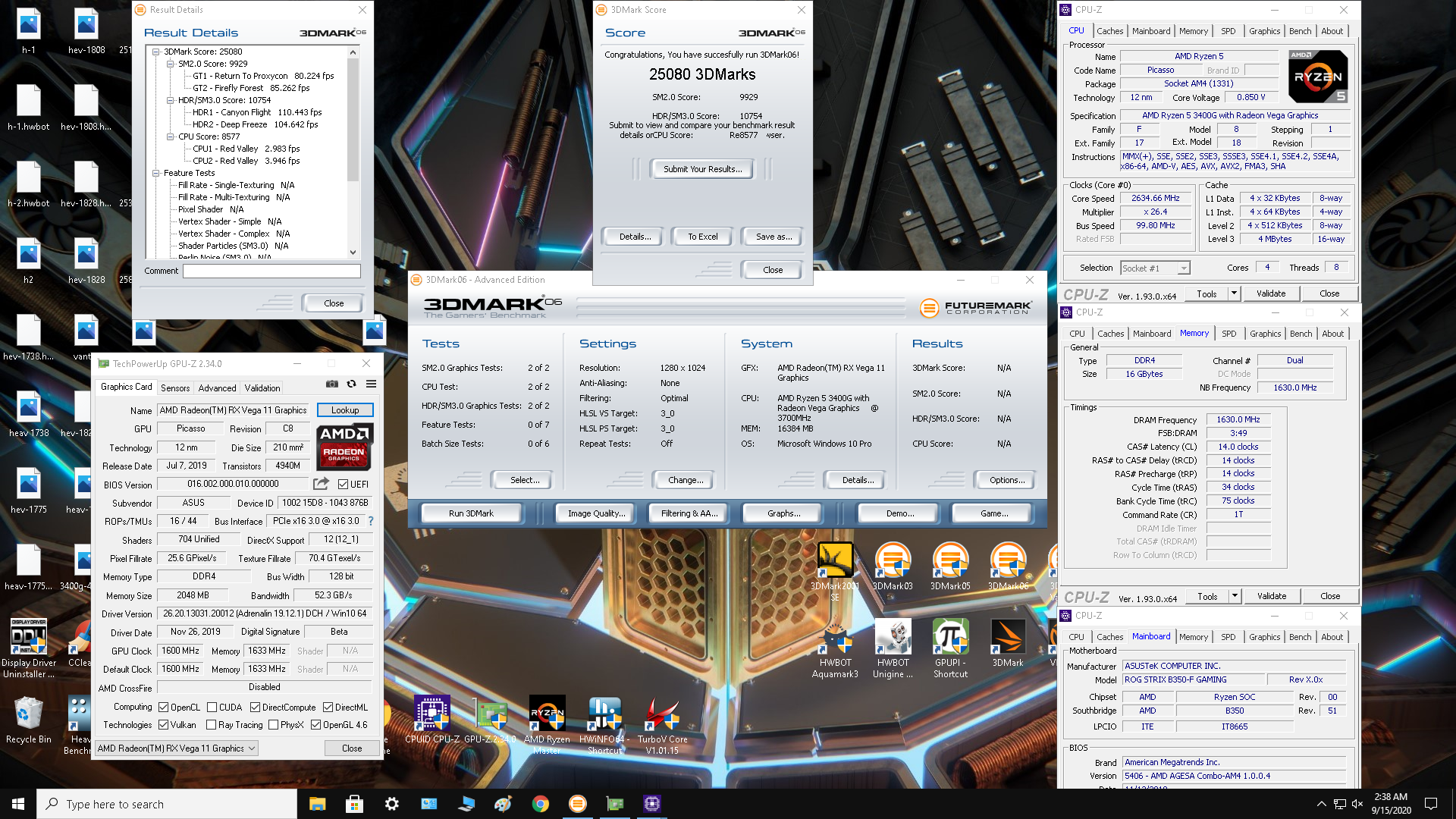The height and width of the screenshot is (819, 1456).
Task: Switch to Sensors tab in GPU-Z
Action: 175,388
